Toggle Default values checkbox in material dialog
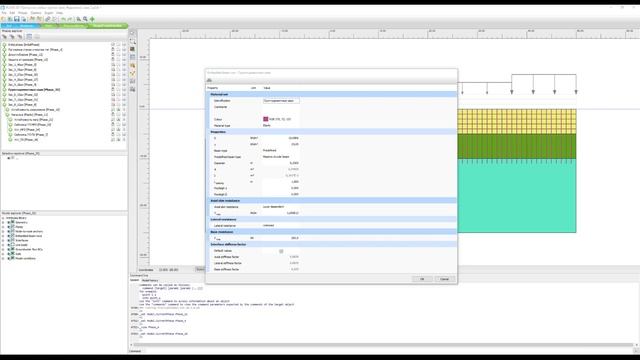 point(281,251)
